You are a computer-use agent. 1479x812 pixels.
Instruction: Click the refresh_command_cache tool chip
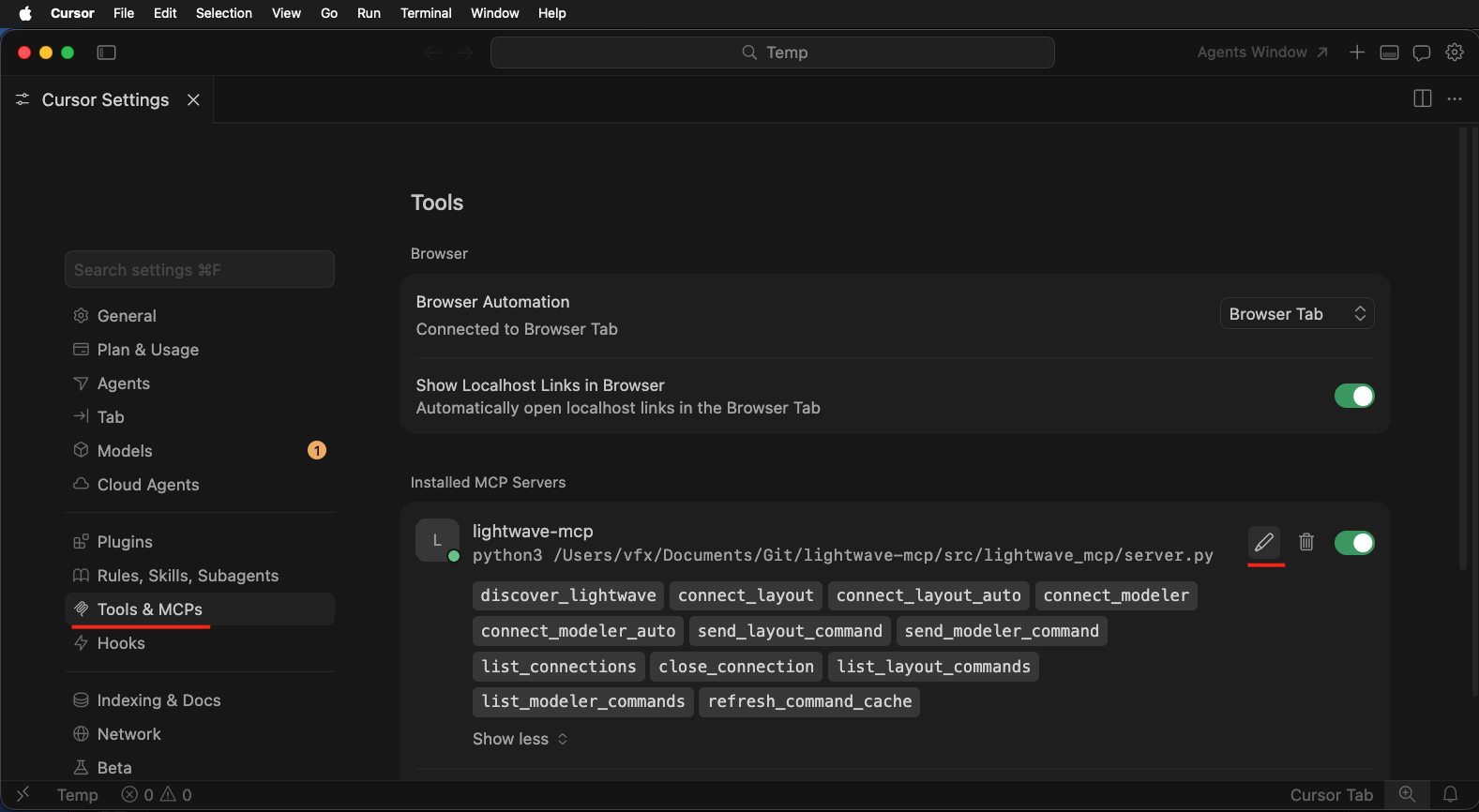pos(809,701)
